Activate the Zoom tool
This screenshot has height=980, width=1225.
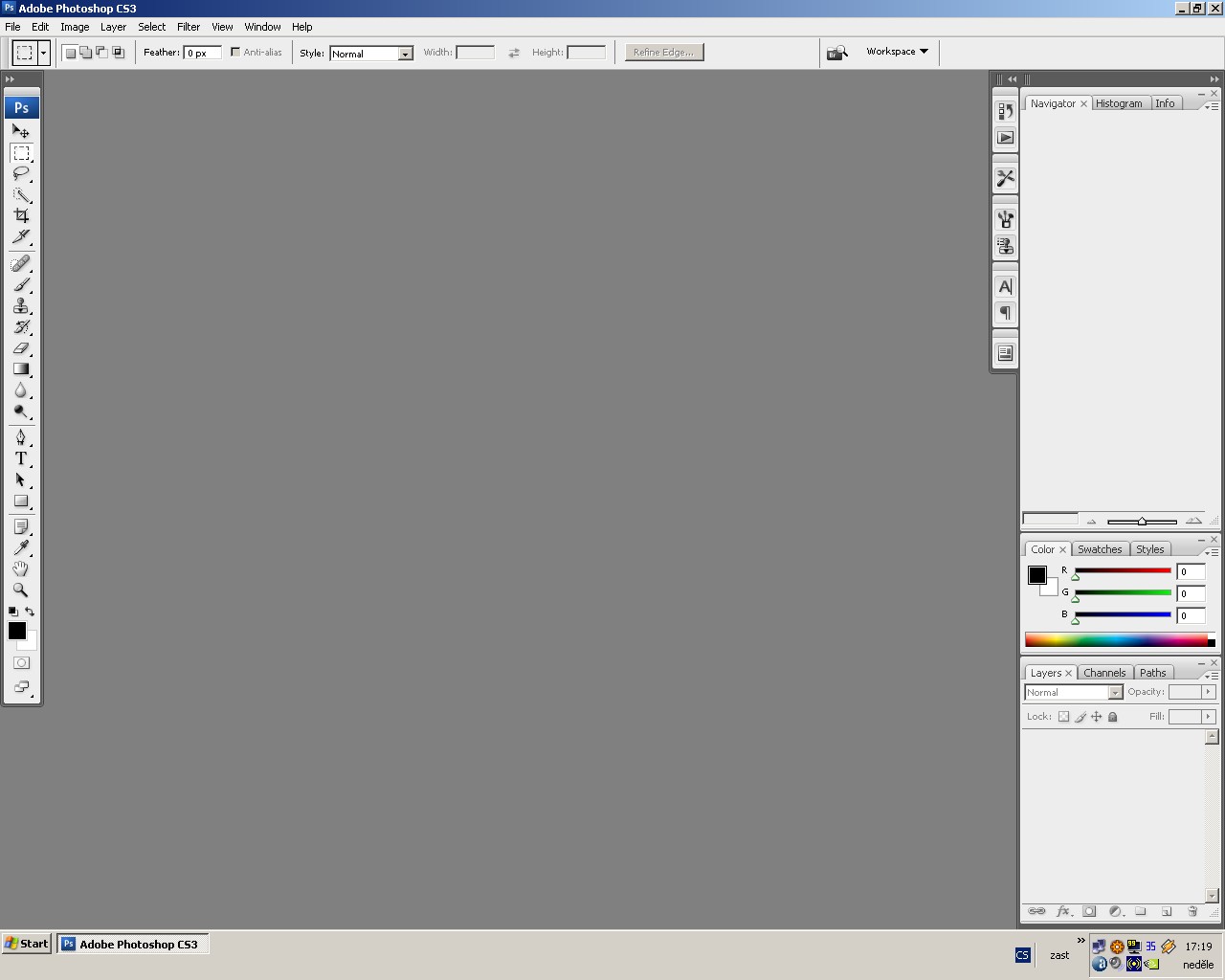click(x=21, y=590)
